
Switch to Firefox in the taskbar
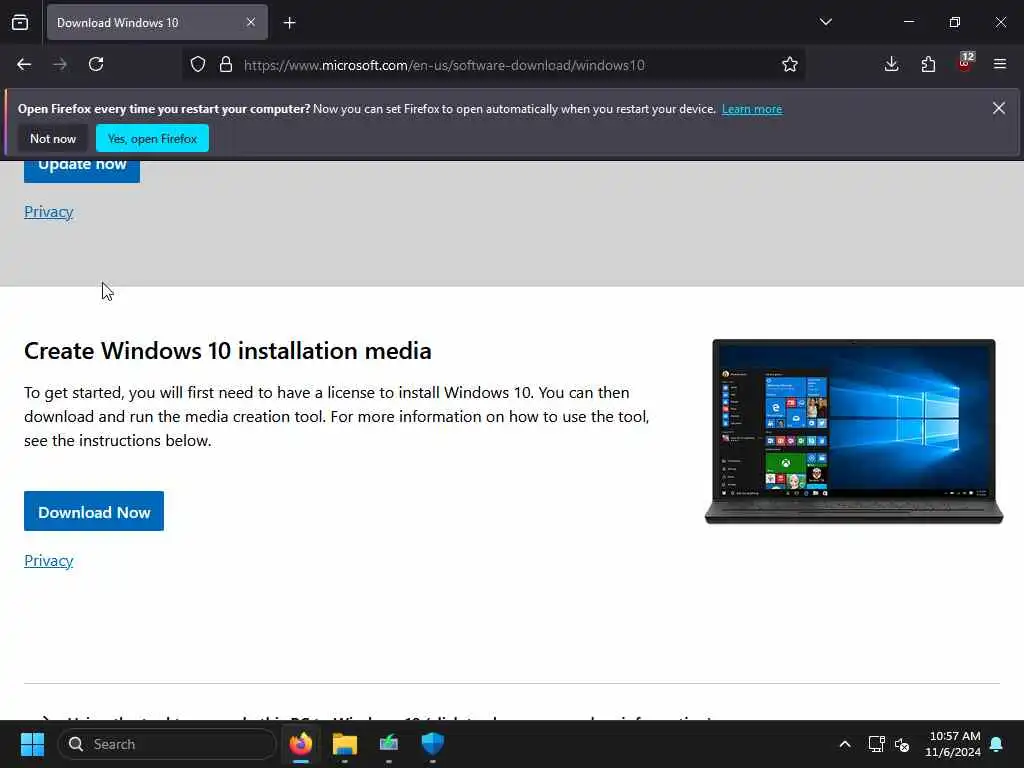pos(301,744)
